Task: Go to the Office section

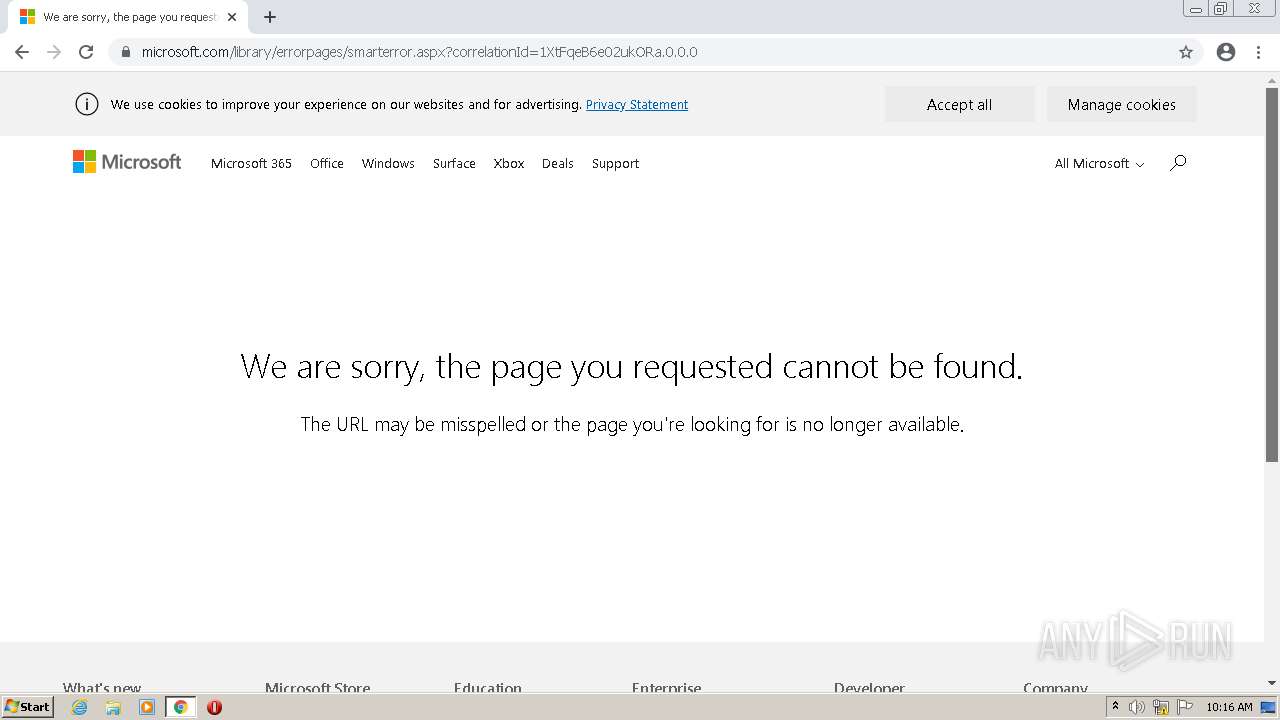Action: (327, 163)
